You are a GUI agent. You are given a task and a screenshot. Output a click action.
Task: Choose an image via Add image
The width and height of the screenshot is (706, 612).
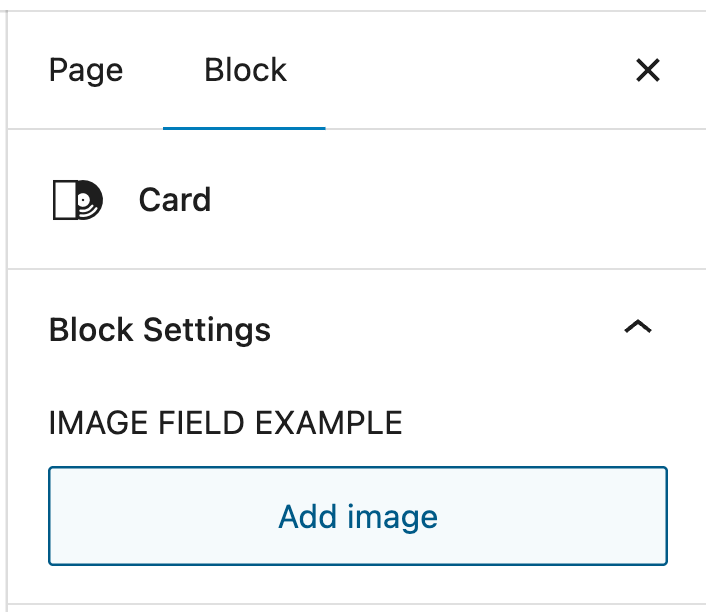(357, 517)
